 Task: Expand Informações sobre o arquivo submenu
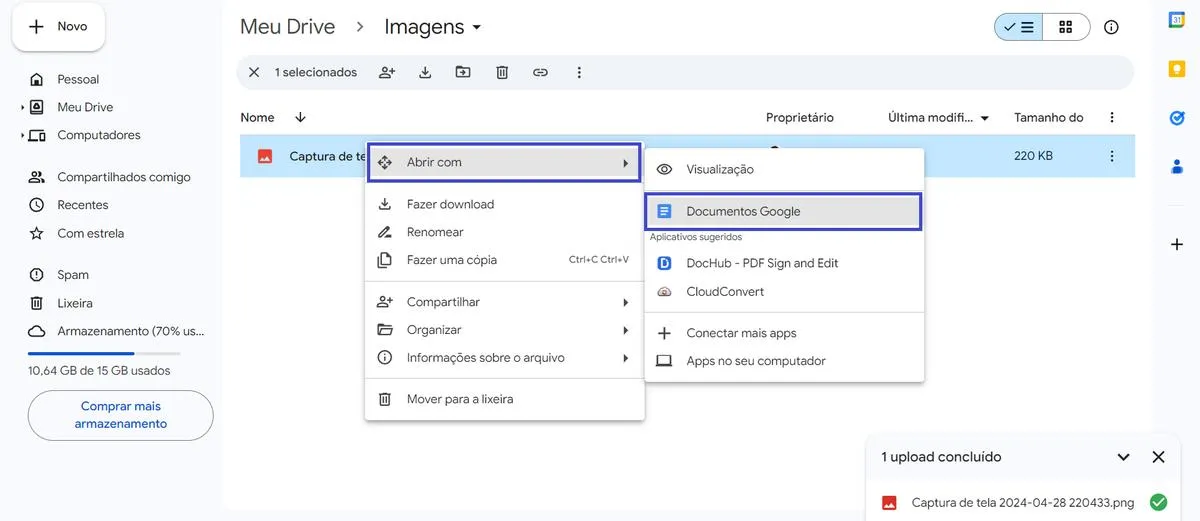coord(504,358)
